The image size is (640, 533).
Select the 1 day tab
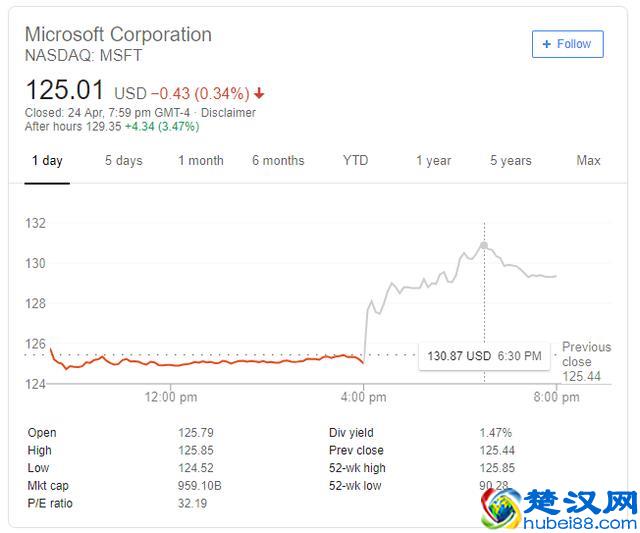(47, 161)
